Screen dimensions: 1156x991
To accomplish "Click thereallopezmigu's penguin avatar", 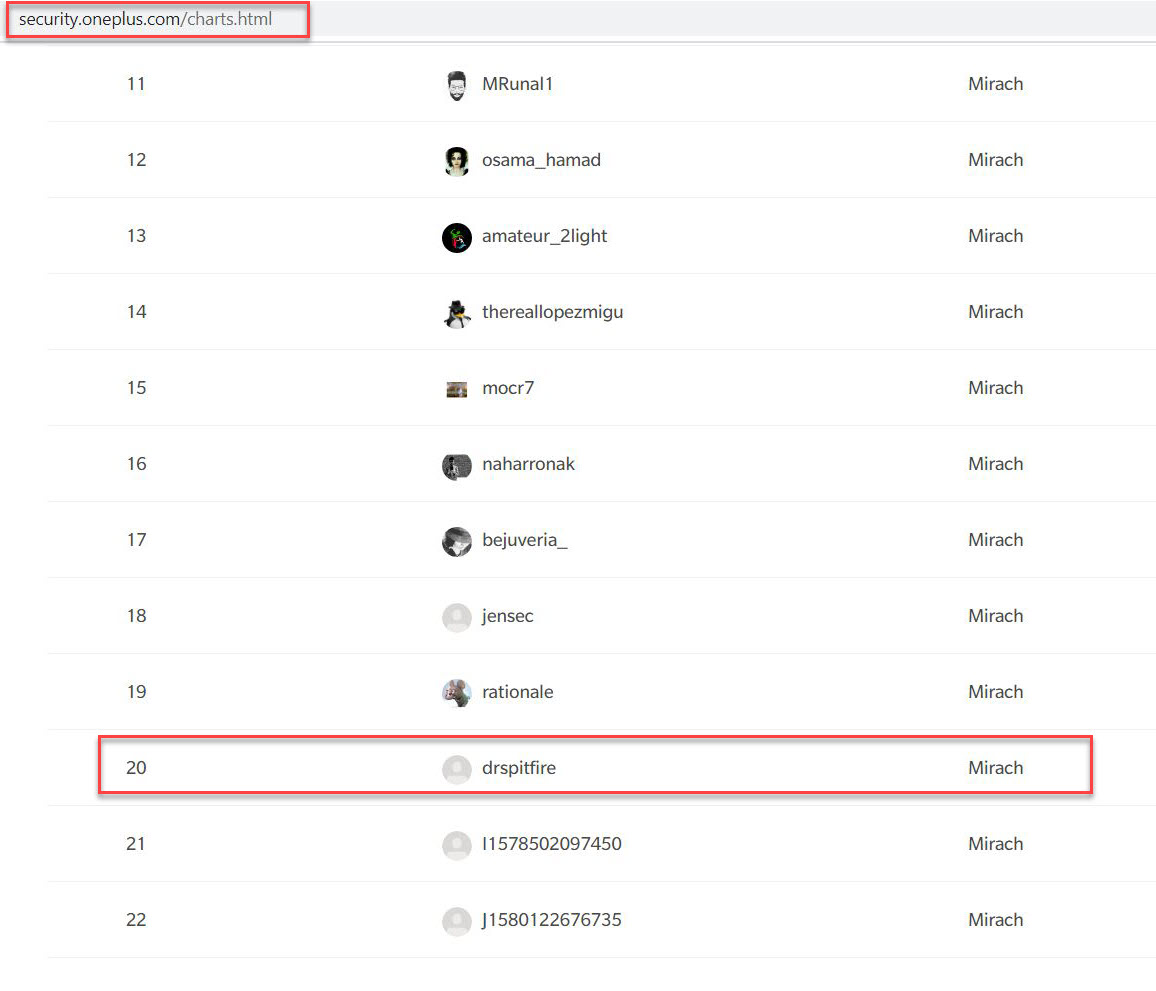I will click(x=456, y=313).
